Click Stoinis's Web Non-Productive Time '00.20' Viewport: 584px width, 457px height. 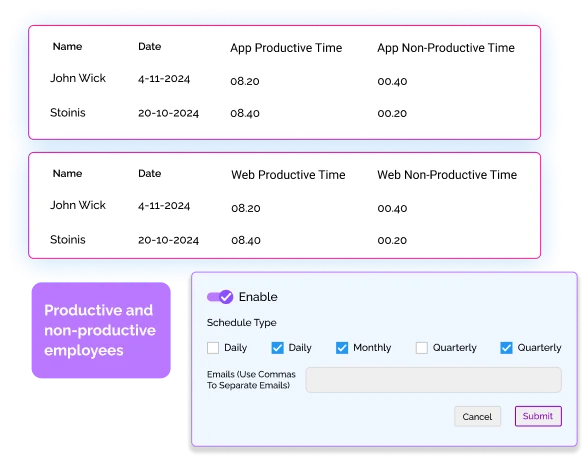pos(392,240)
